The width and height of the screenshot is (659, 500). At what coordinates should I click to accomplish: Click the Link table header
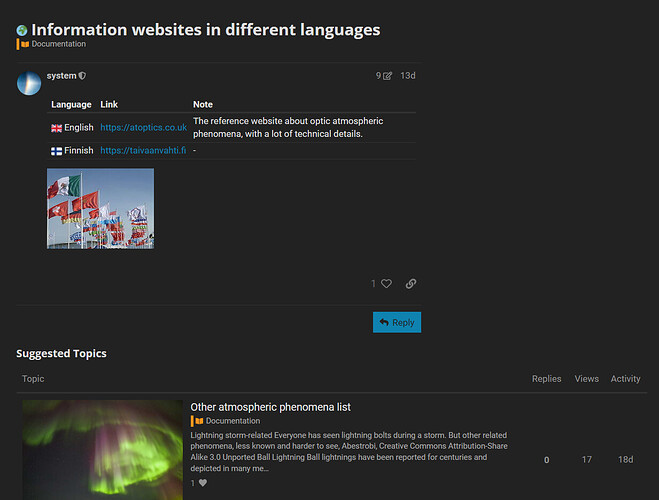pyautogui.click(x=109, y=105)
